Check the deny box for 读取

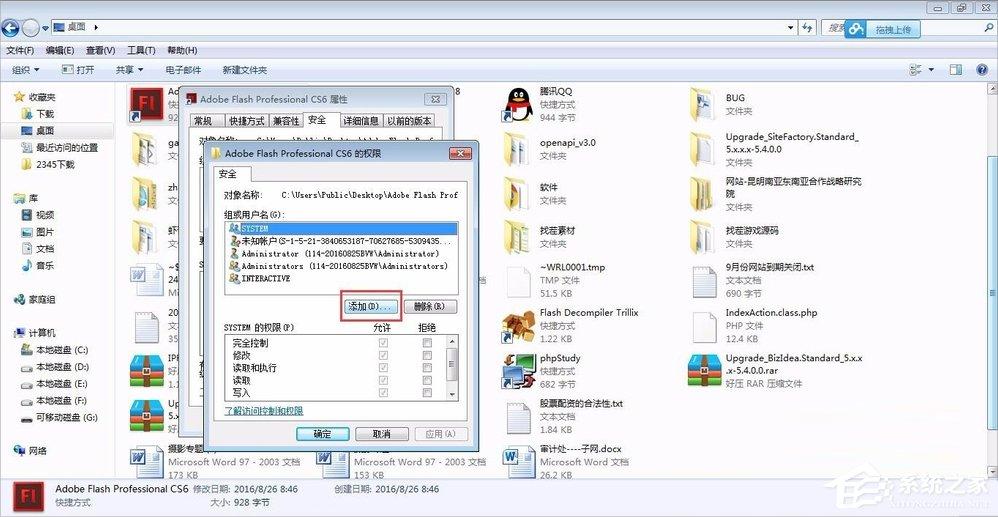(427, 380)
